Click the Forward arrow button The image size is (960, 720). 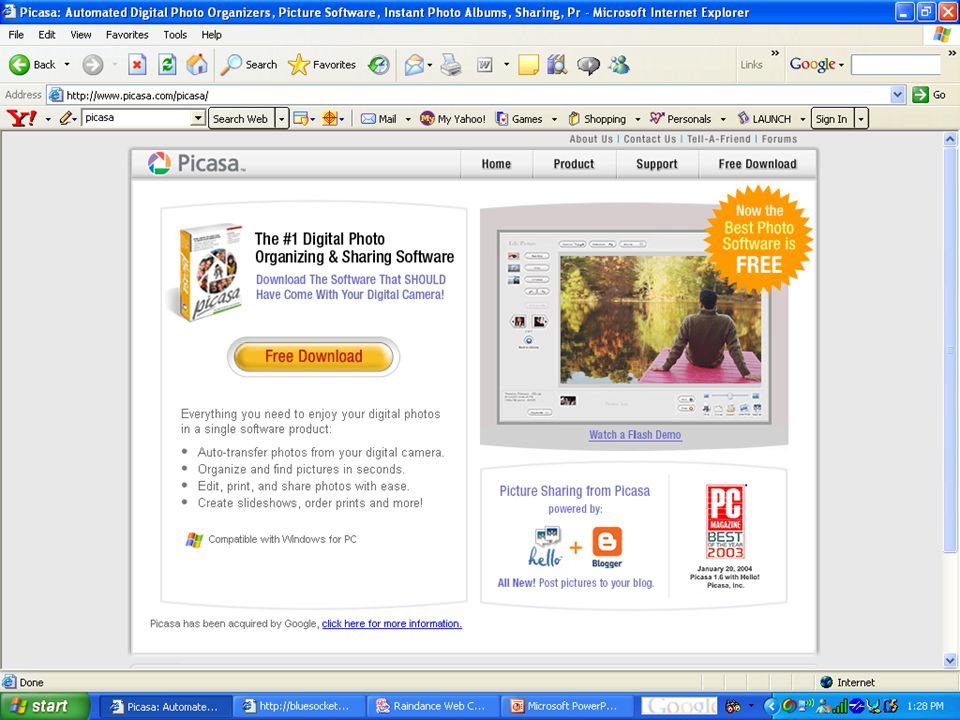[92, 64]
